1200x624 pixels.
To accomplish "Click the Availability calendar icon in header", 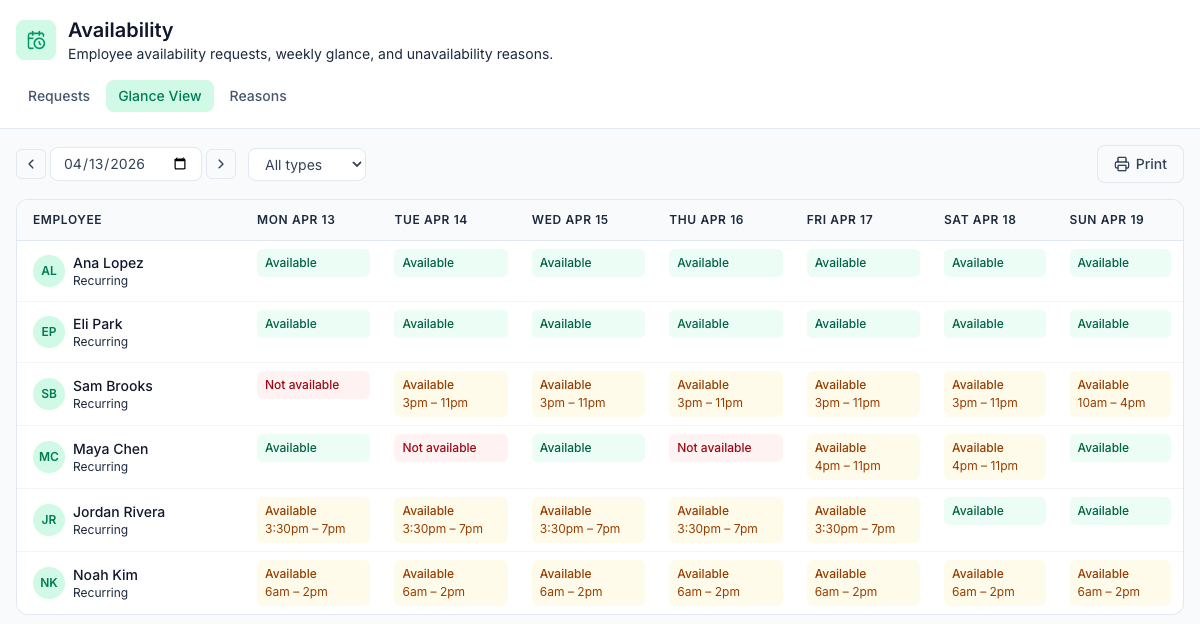I will pos(36,40).
